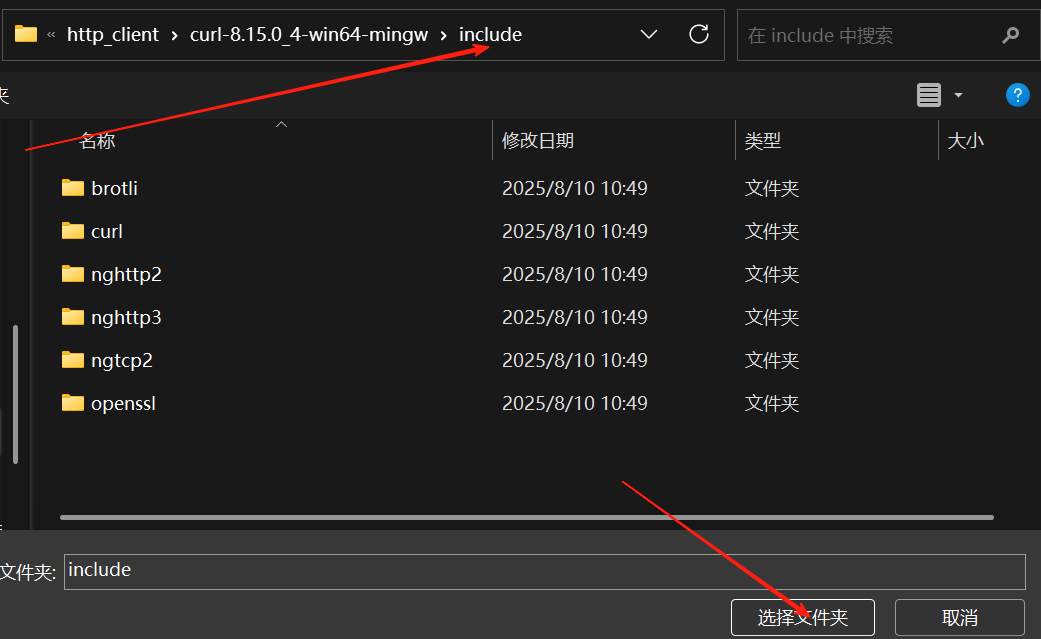
Task: Navigate to curl-8.15.0_4-win64-mingw breadcrumb item
Action: 307,33
